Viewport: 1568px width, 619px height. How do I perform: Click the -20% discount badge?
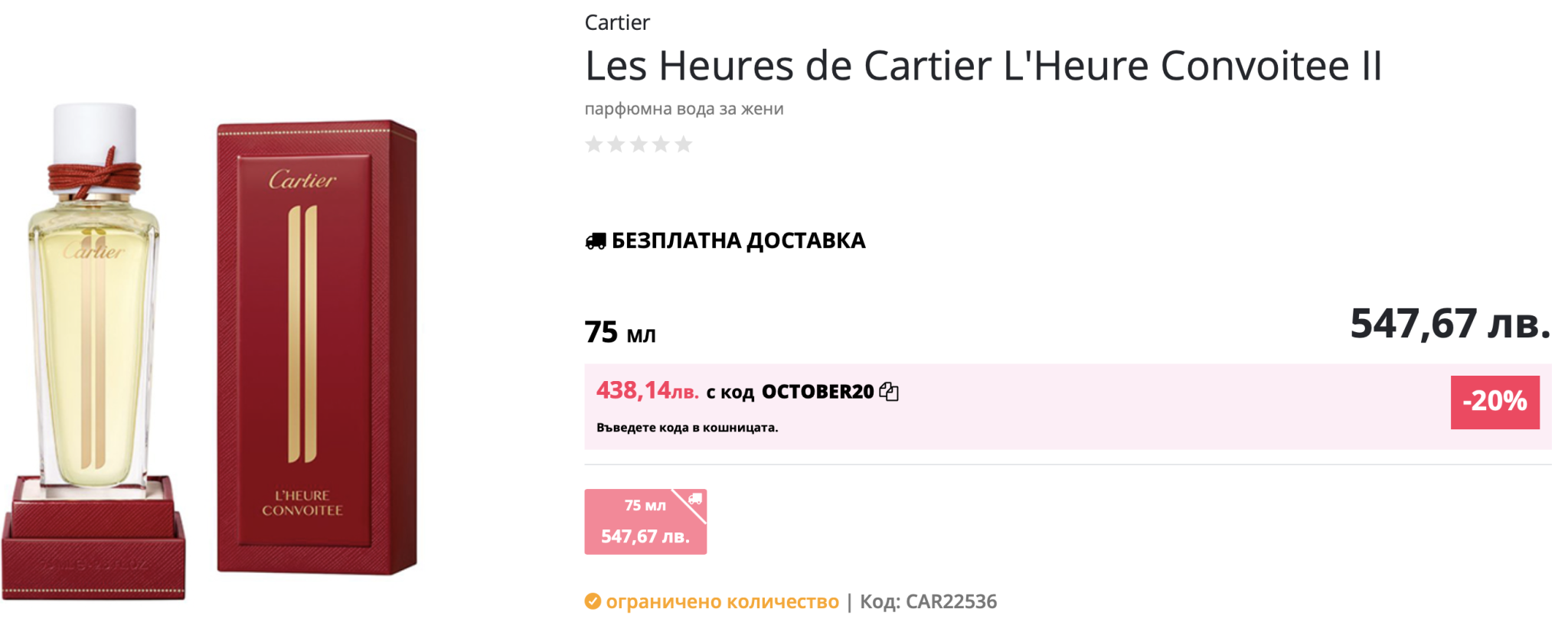[1494, 402]
